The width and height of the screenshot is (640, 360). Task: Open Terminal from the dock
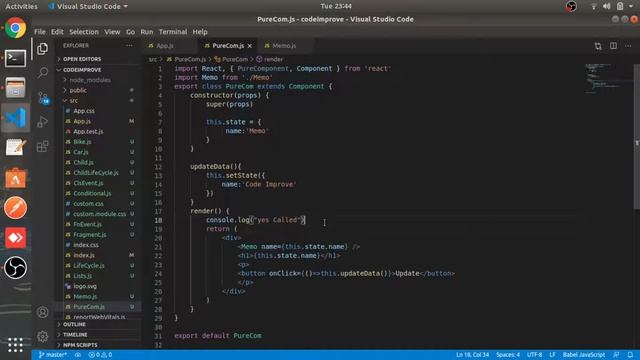pos(16,59)
